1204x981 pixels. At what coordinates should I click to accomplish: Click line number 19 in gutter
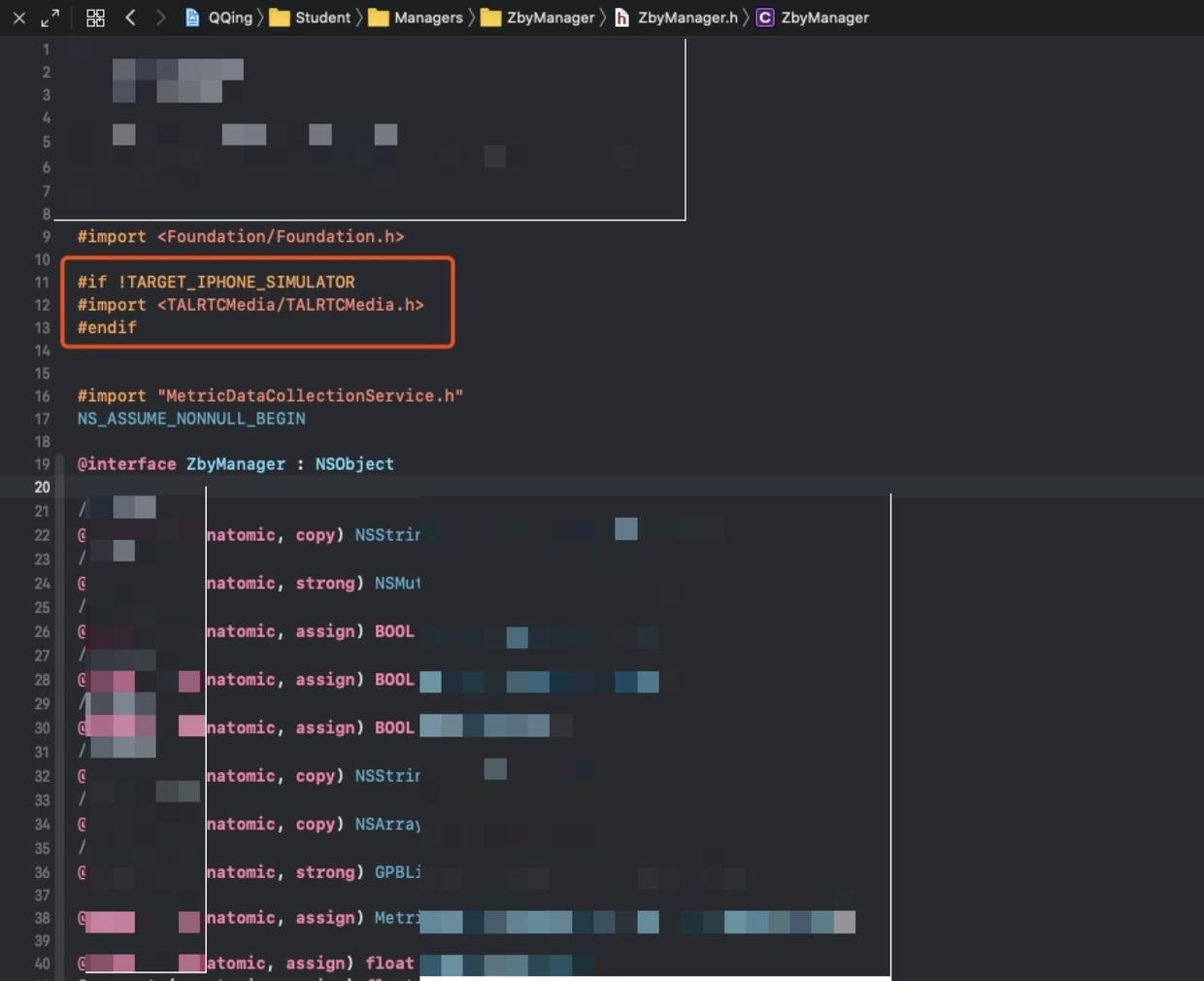42,464
